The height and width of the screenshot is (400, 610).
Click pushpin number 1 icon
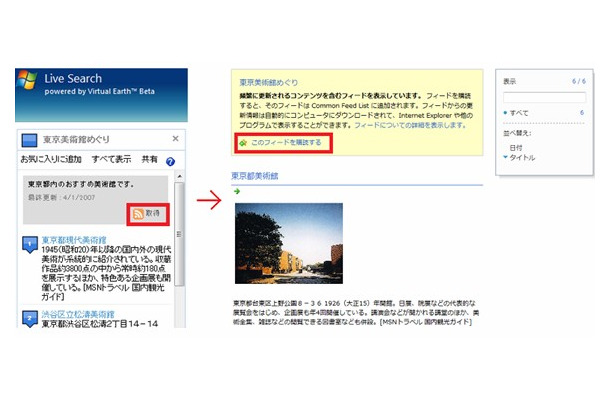[x=30, y=244]
